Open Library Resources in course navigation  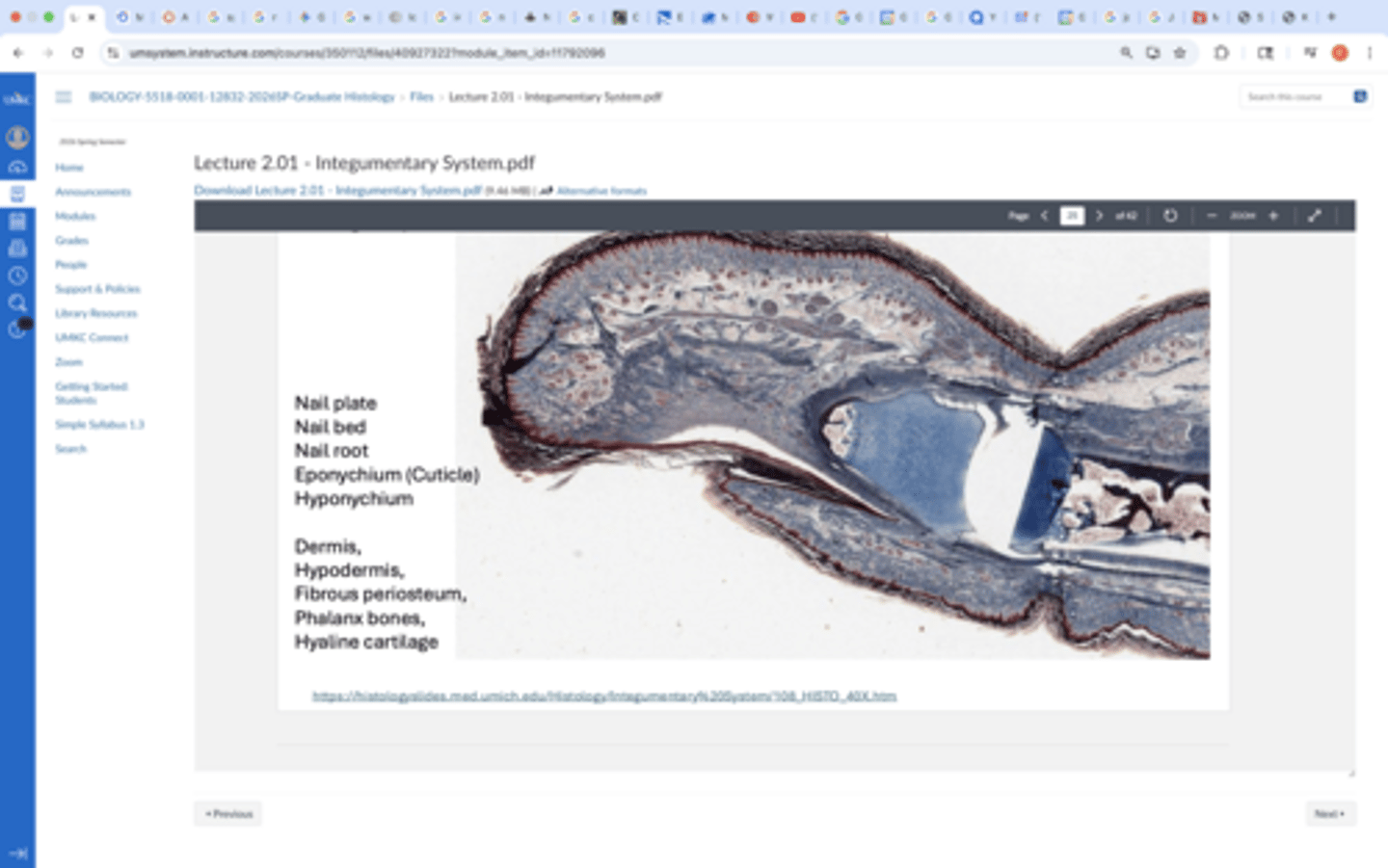point(96,313)
